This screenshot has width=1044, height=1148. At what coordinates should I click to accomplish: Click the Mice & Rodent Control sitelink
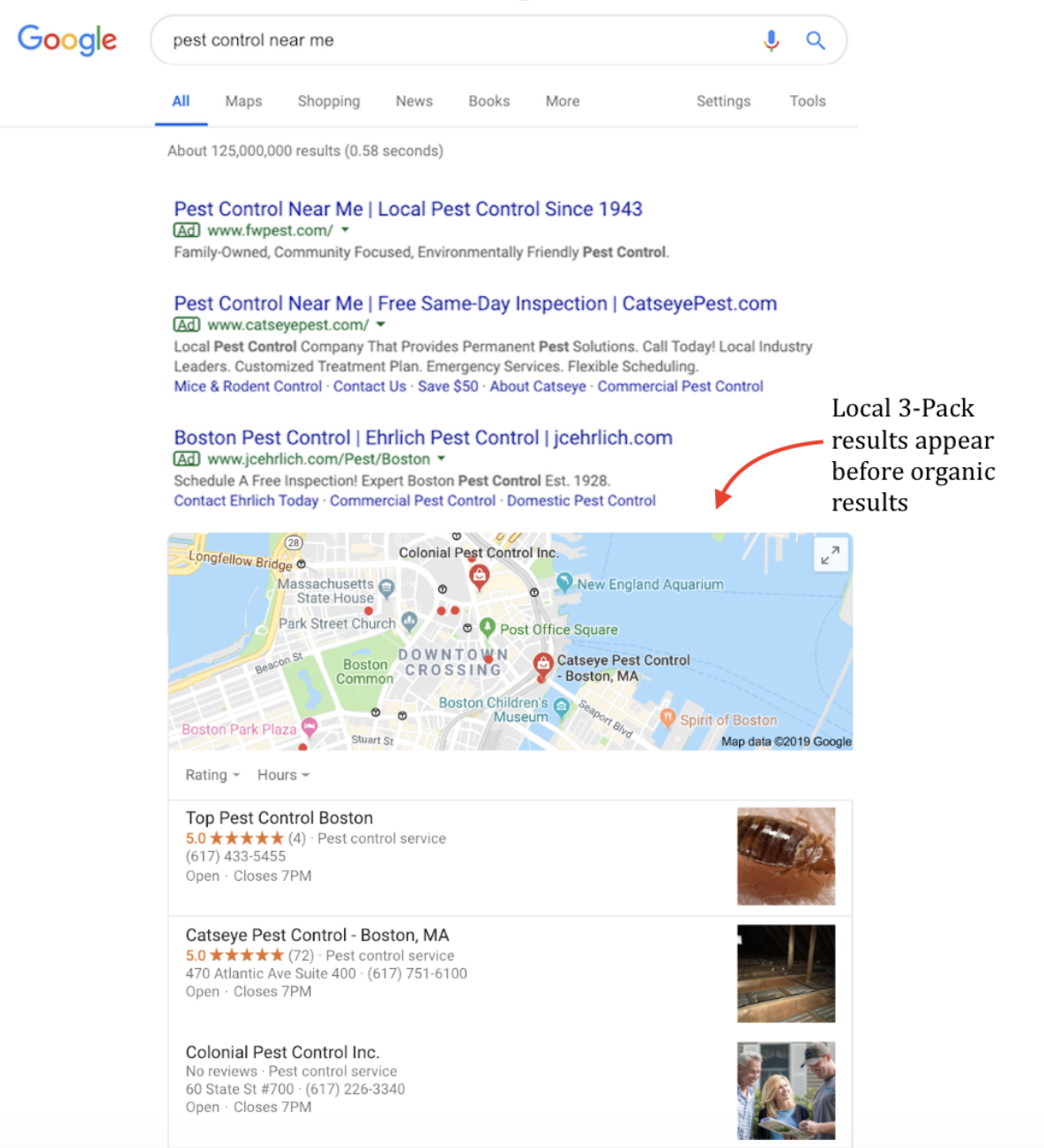coord(248,386)
